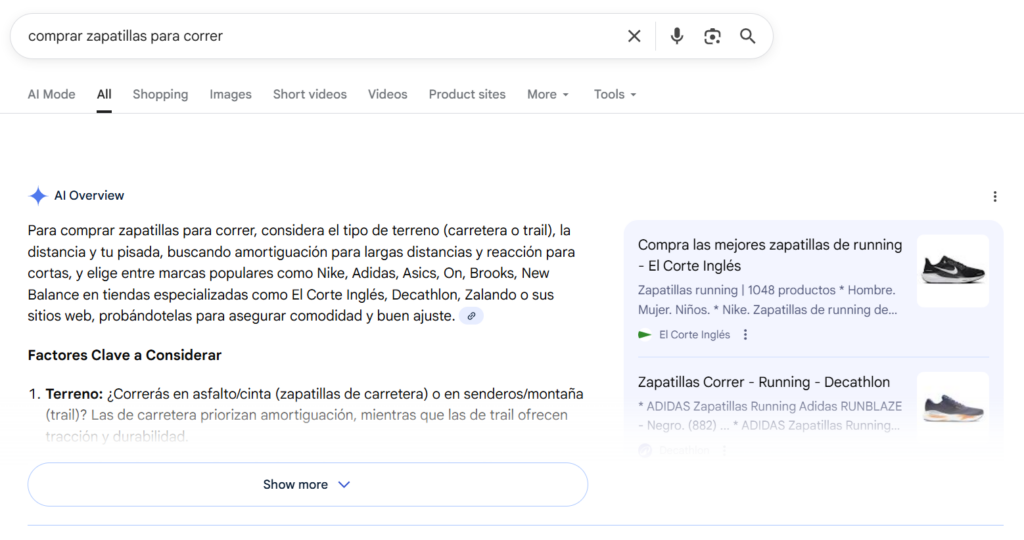Screen dimensions: 1024x540
Task: Open the Product sites tab
Action: 467,94
